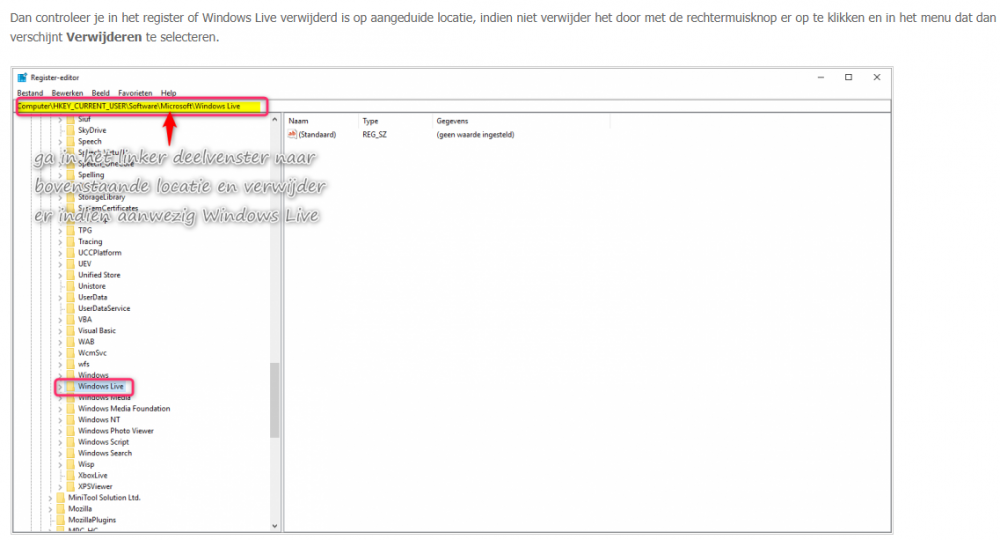Click the folder icon next to Windows NT

point(71,420)
